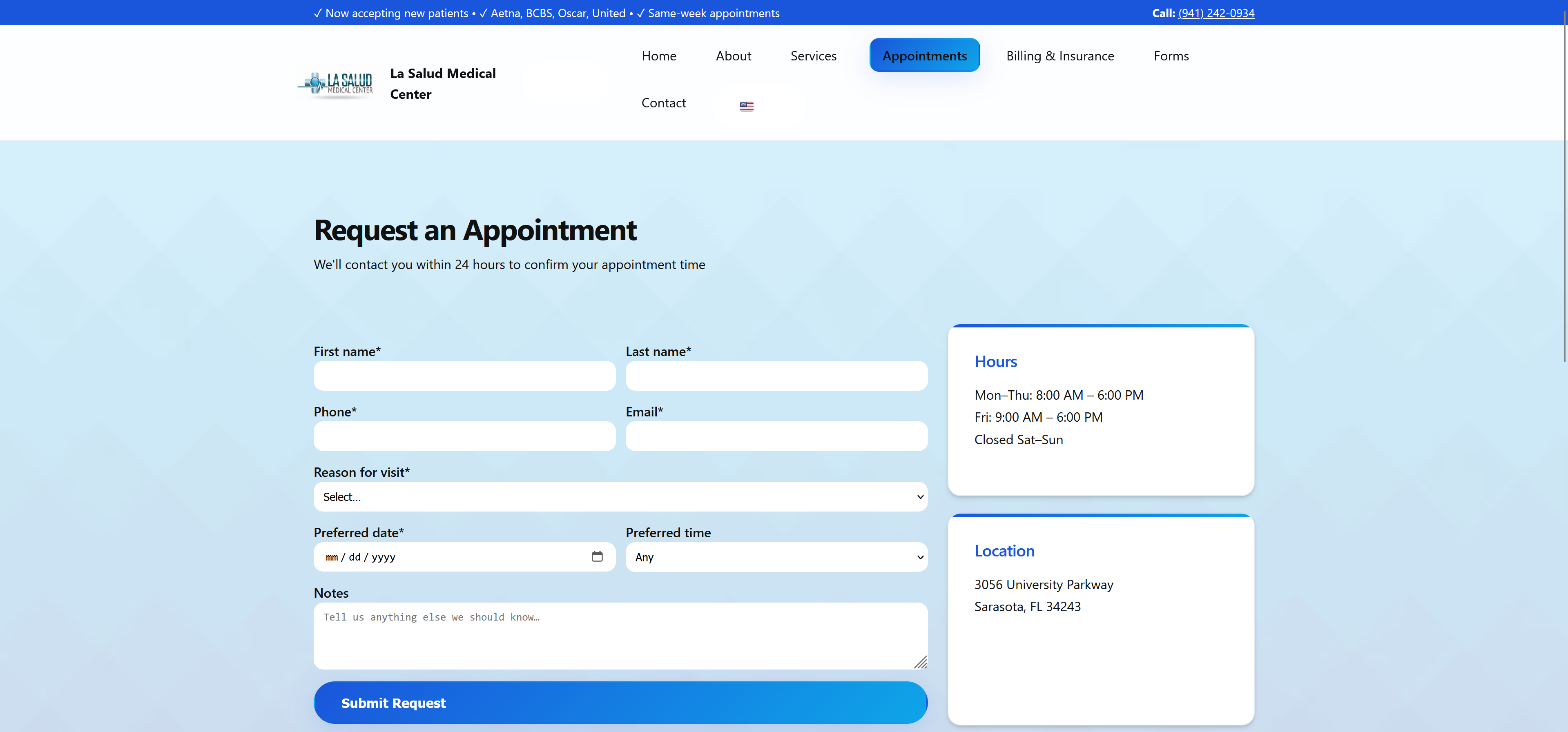Select the Forms navigation item
The image size is (1568, 732).
coord(1171,56)
